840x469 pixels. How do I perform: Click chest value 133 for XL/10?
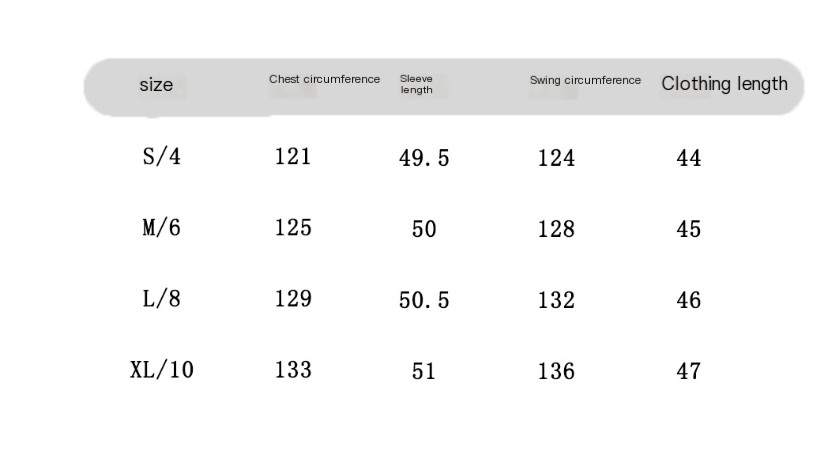click(x=293, y=370)
